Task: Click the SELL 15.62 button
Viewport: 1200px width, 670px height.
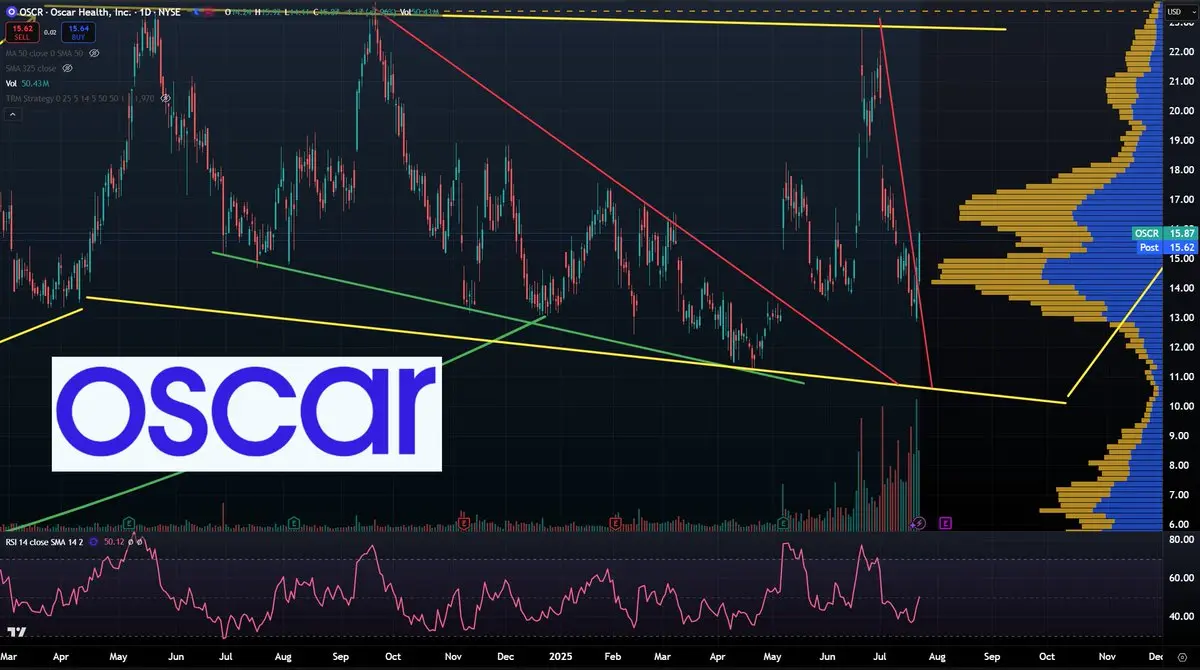Action: pos(22,32)
